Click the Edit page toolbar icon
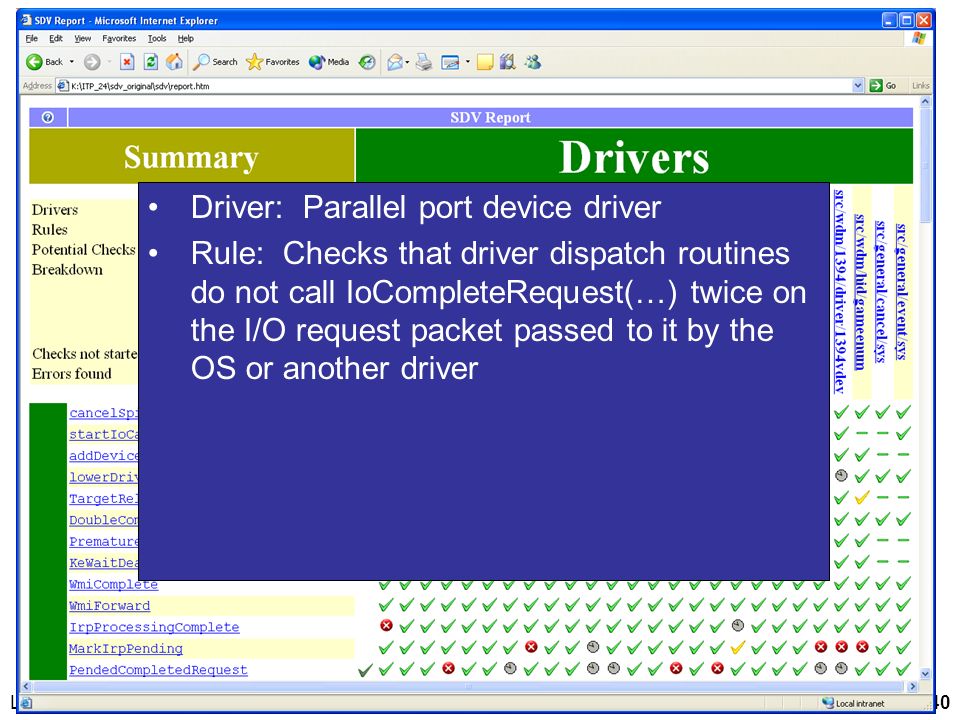960x720 pixels. click(450, 62)
